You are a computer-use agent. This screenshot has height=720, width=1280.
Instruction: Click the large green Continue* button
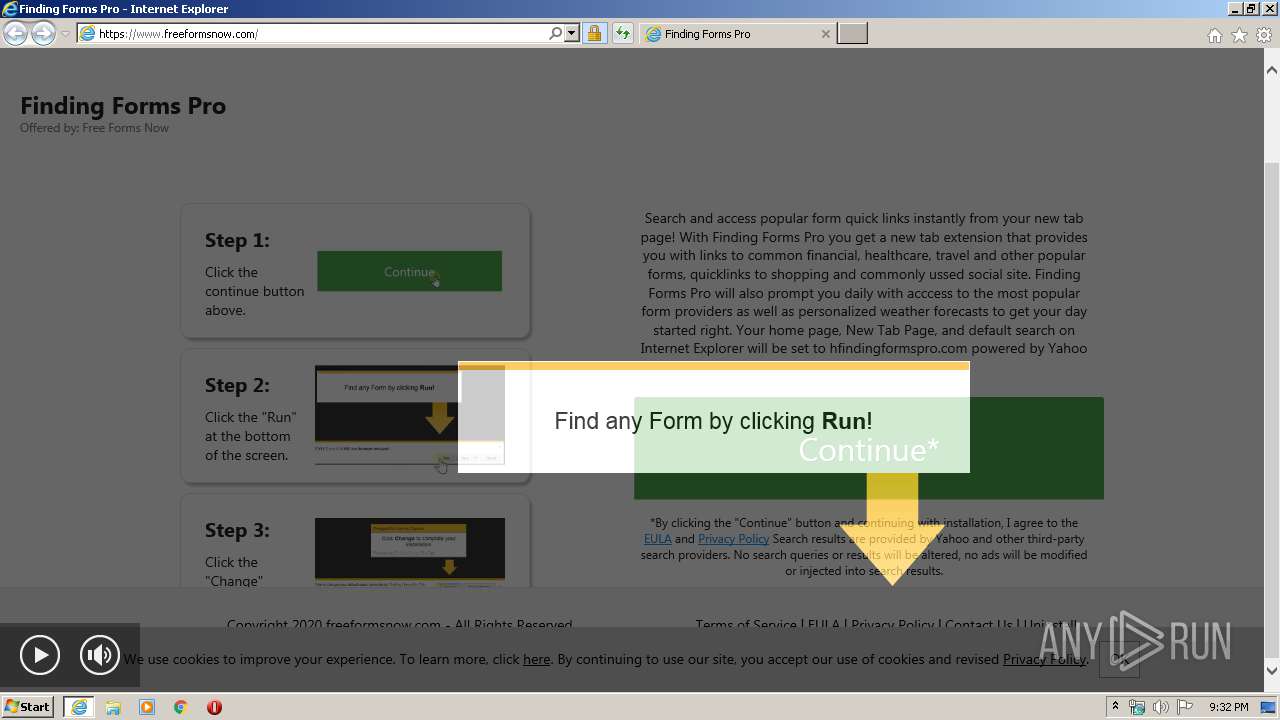coord(868,448)
